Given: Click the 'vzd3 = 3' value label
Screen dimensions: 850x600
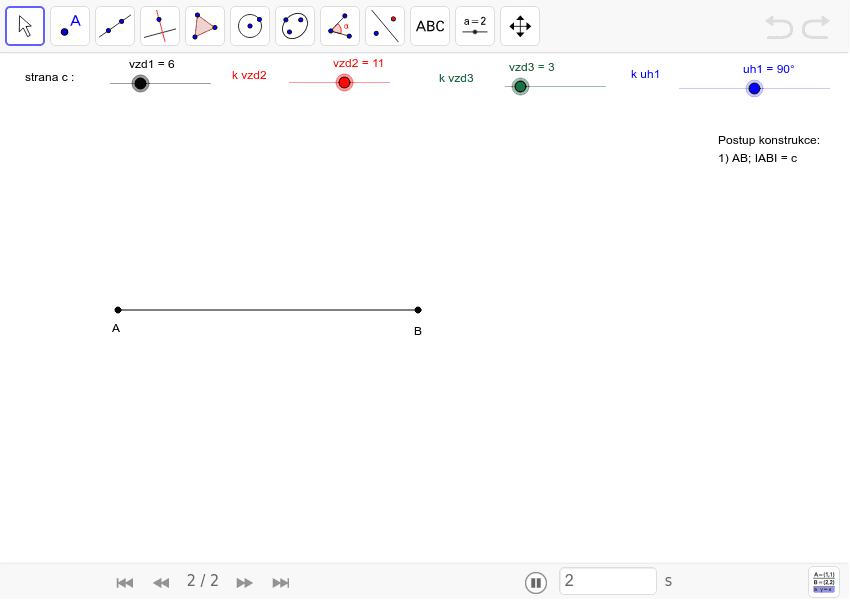Looking at the screenshot, I should click(x=531, y=67).
